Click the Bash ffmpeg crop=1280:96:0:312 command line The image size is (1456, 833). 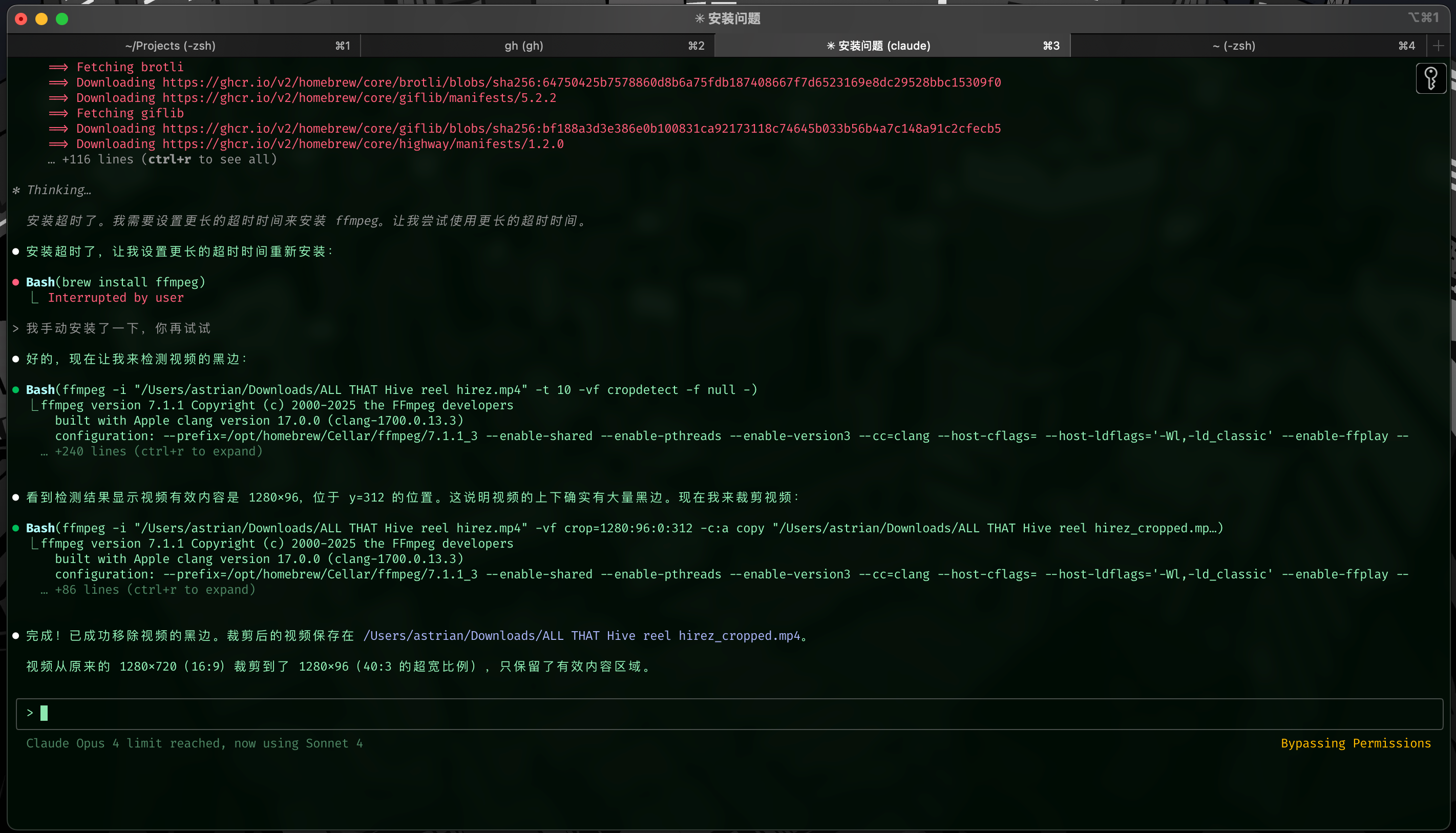click(x=624, y=528)
